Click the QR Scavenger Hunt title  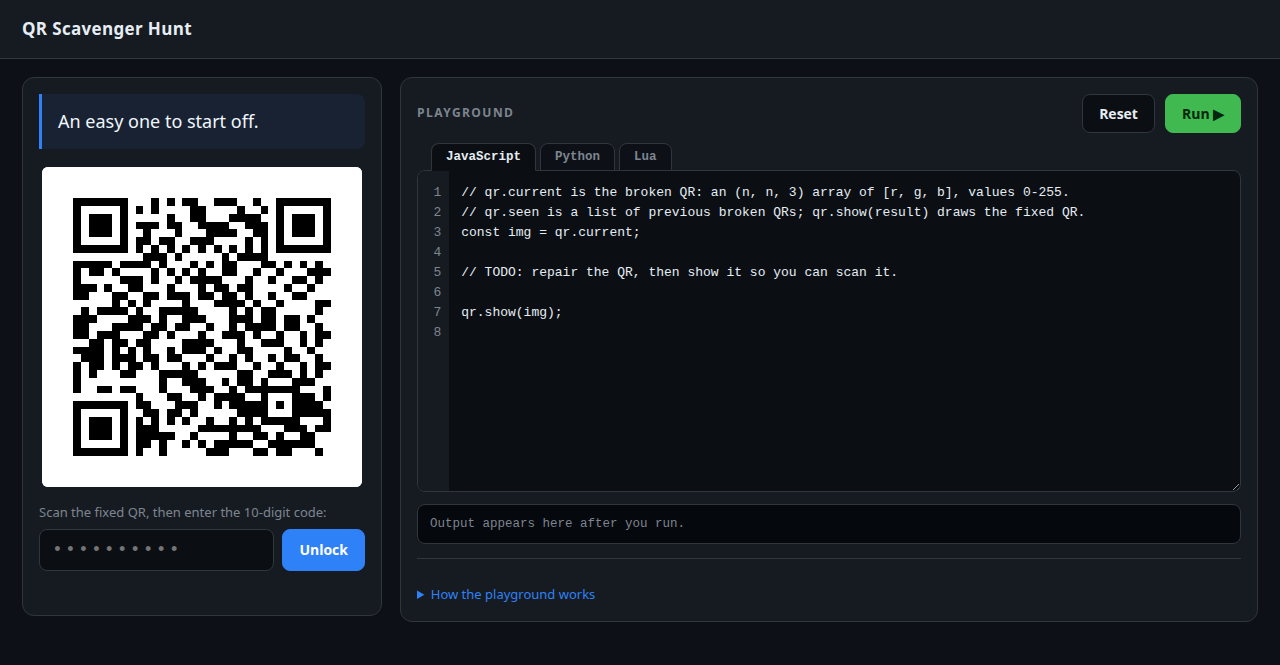click(107, 29)
